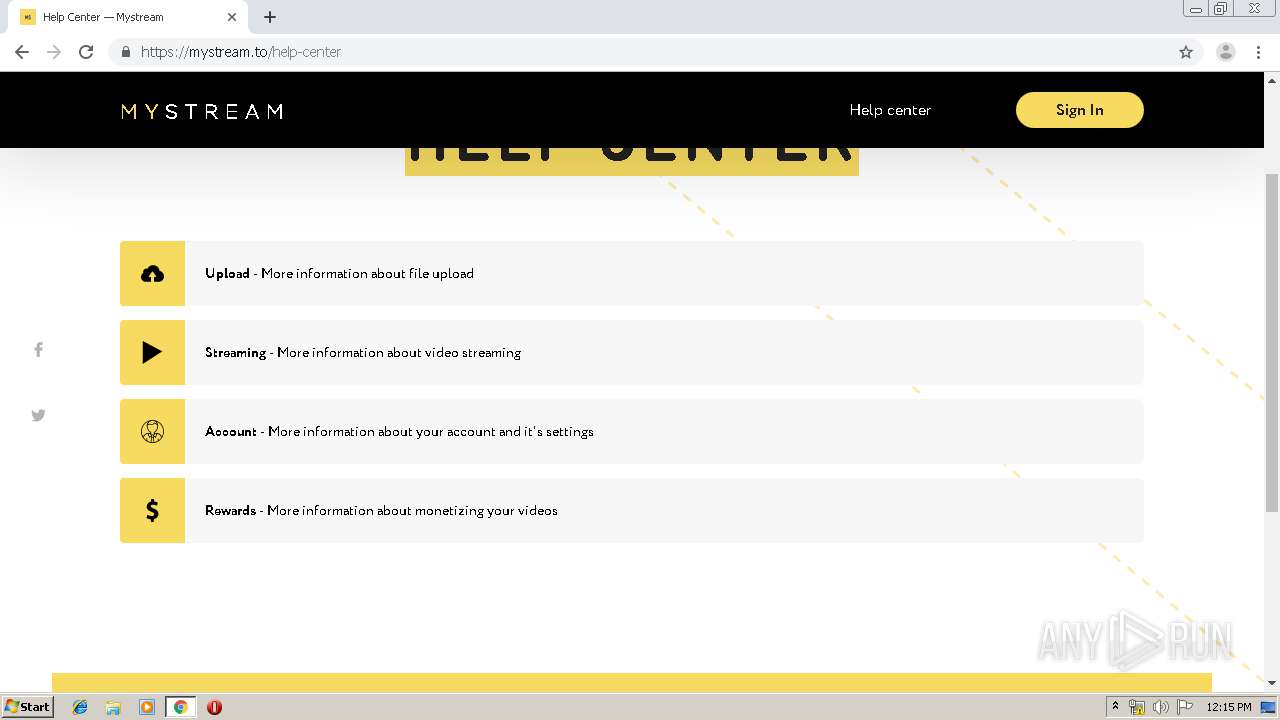Click the Account user icon
The image size is (1280, 720).
pyautogui.click(x=152, y=431)
